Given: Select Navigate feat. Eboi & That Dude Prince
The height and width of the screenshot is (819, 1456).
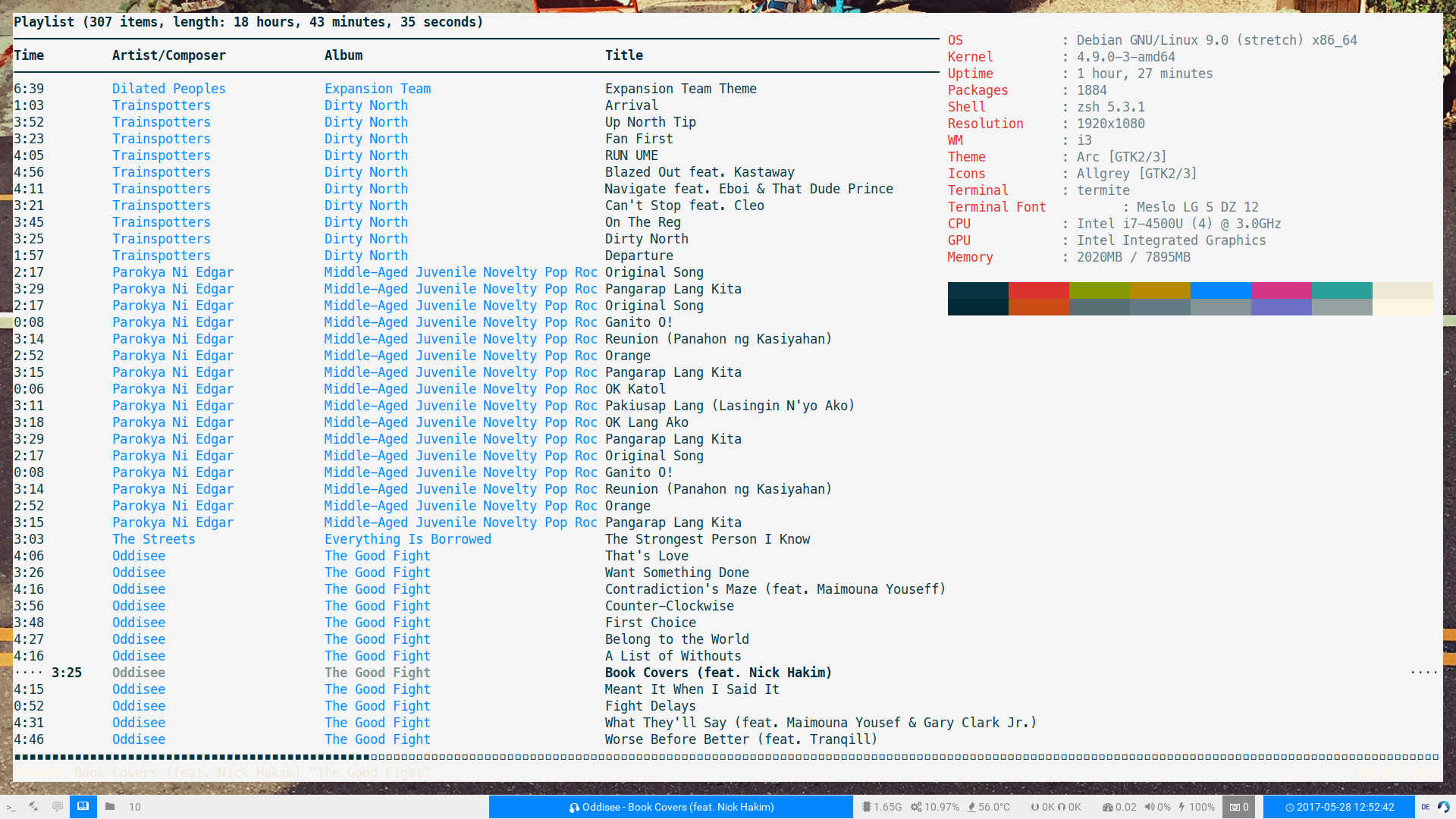Looking at the screenshot, I should (x=749, y=189).
